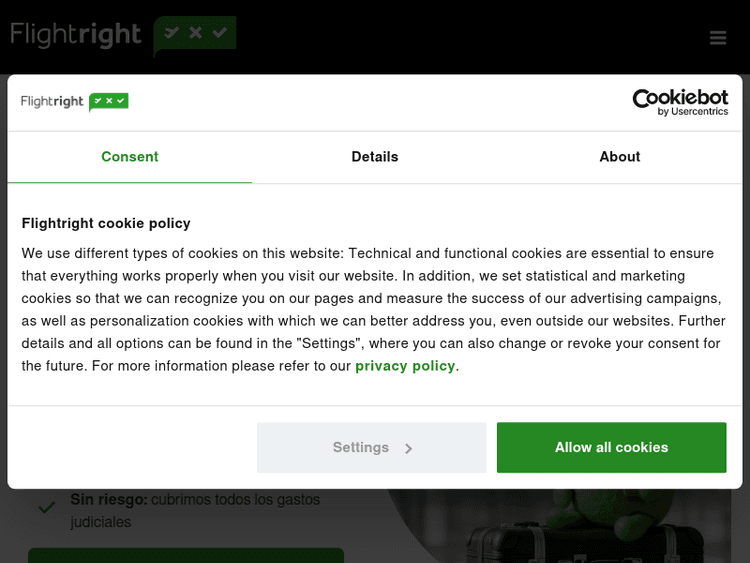Open the hamburger menu in the header
This screenshot has width=750, height=563.
(x=717, y=38)
